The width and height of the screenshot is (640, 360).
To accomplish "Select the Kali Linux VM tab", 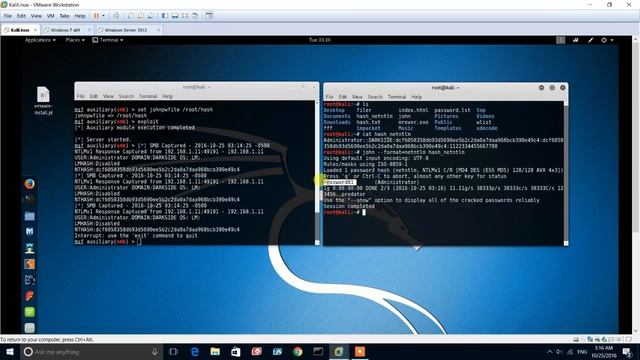I will point(20,30).
